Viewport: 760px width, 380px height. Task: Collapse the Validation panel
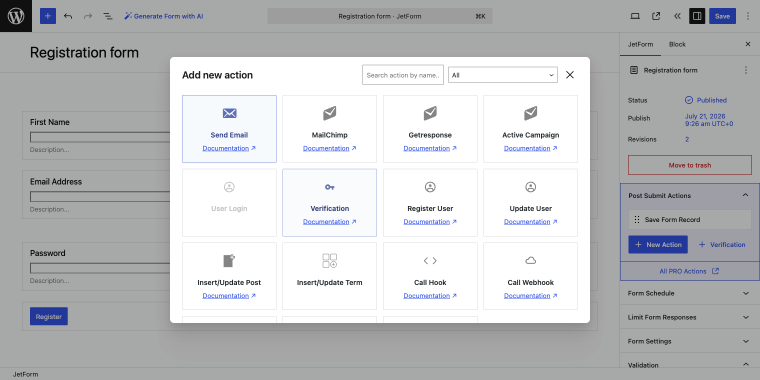(x=689, y=365)
